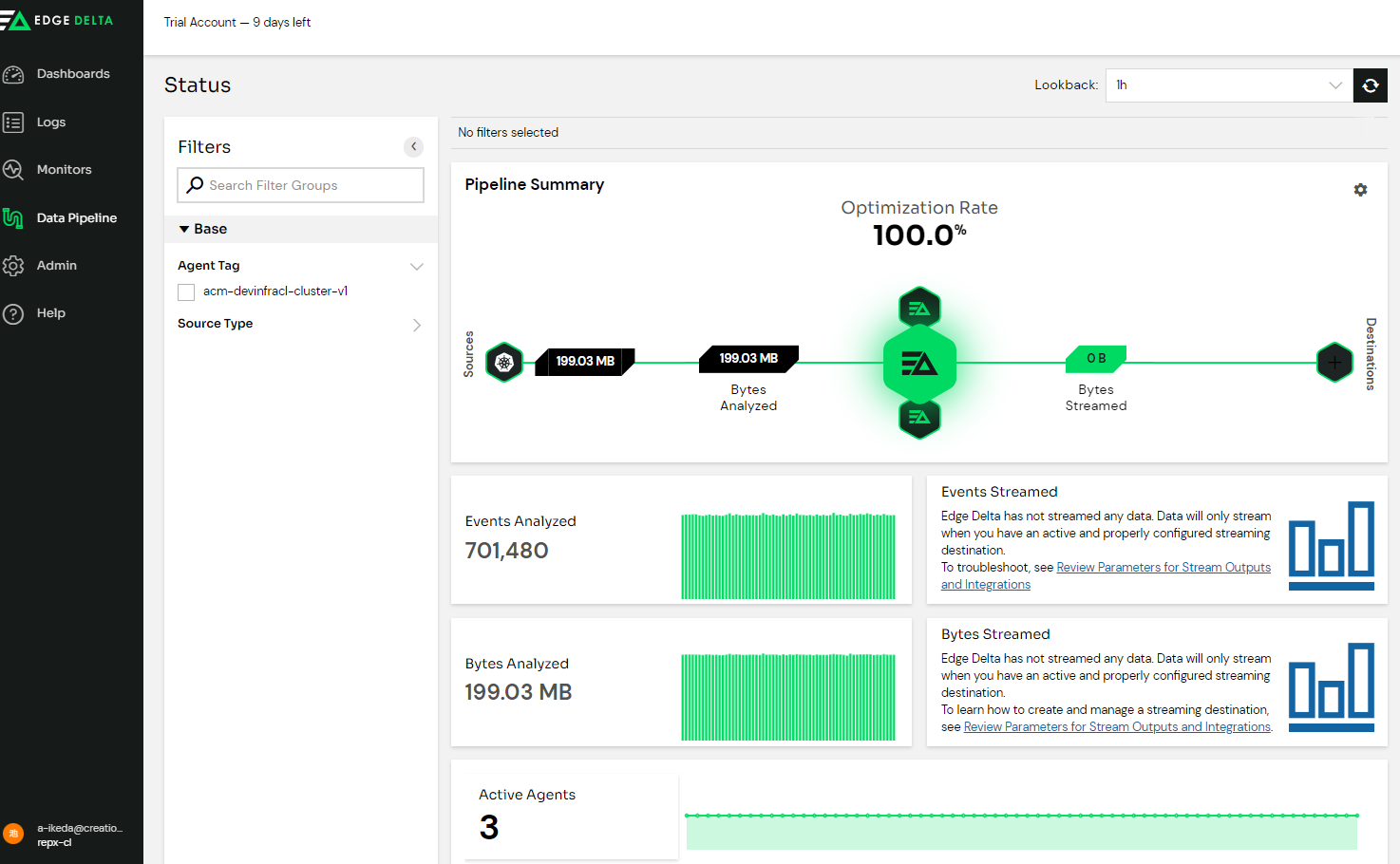Screen dimensions: 1400x864
Task: Click the 100.0% Optimization Rate value
Action: [x=919, y=235]
